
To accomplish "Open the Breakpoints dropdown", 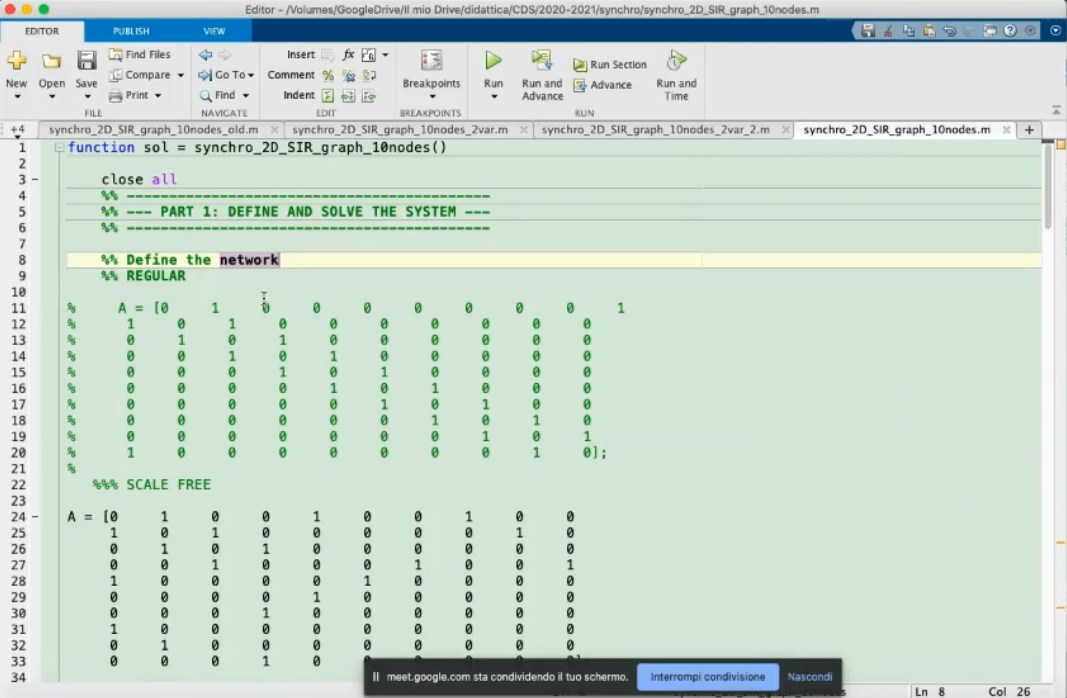I will [431, 97].
